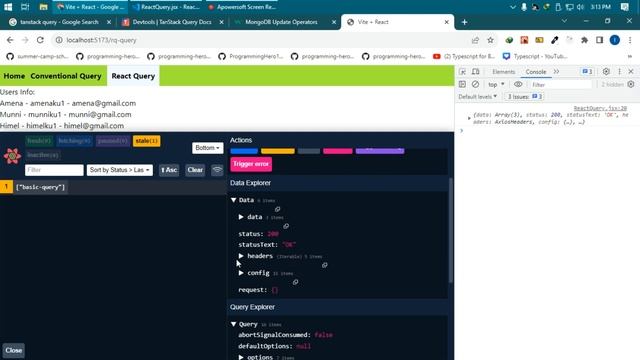The image size is (640, 360).
Task: Open the Conventional Query nav link
Action: tap(66, 76)
